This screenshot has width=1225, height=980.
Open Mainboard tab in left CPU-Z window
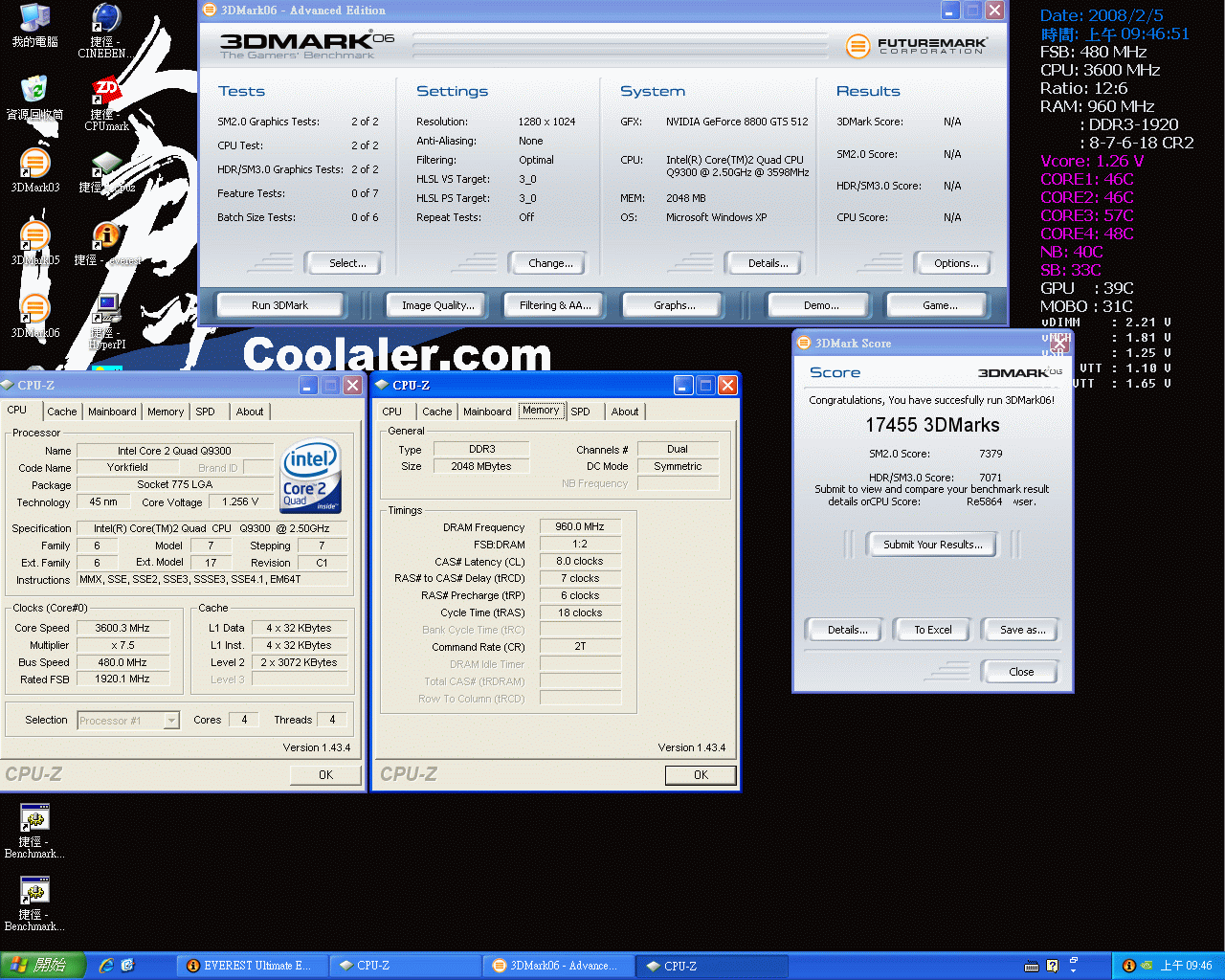point(112,412)
